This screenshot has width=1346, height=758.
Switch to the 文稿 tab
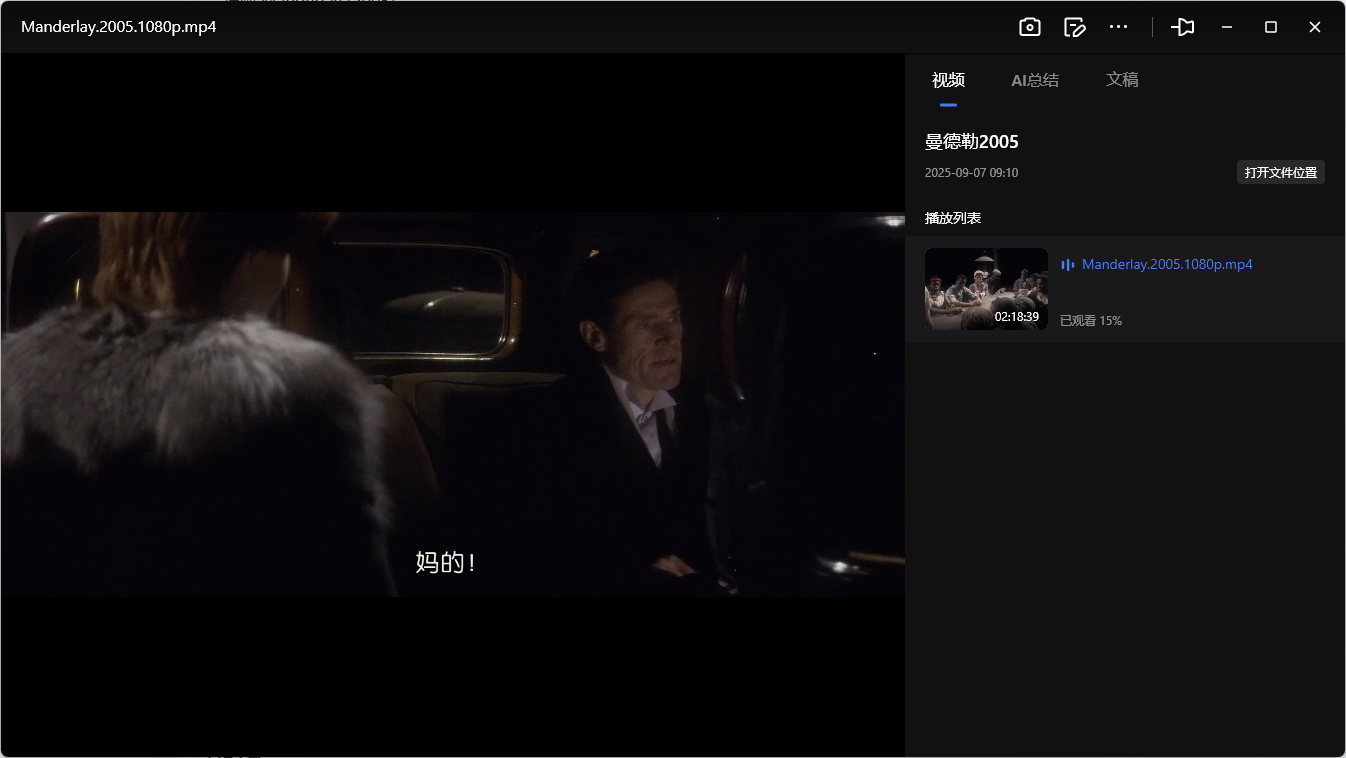[1122, 80]
